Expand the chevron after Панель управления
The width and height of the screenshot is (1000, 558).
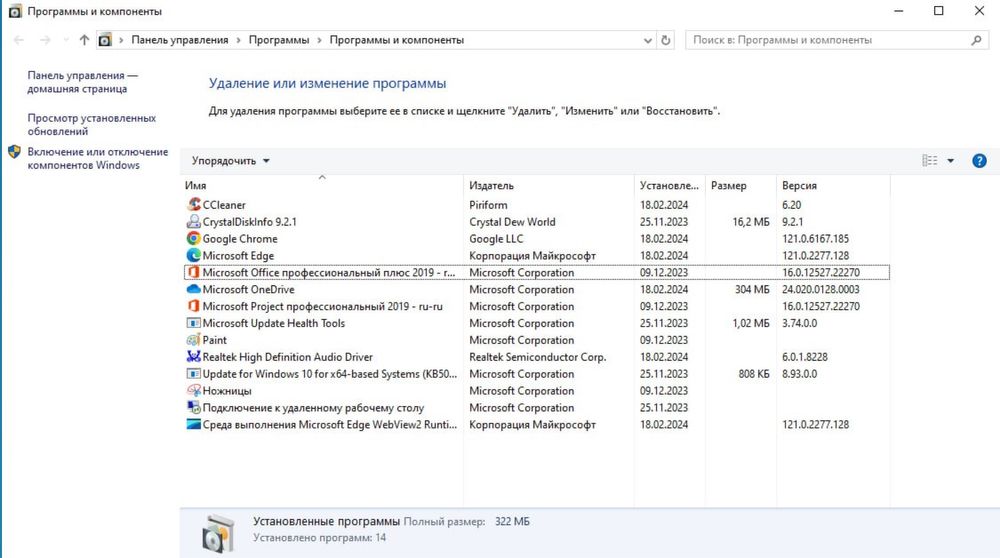(239, 40)
